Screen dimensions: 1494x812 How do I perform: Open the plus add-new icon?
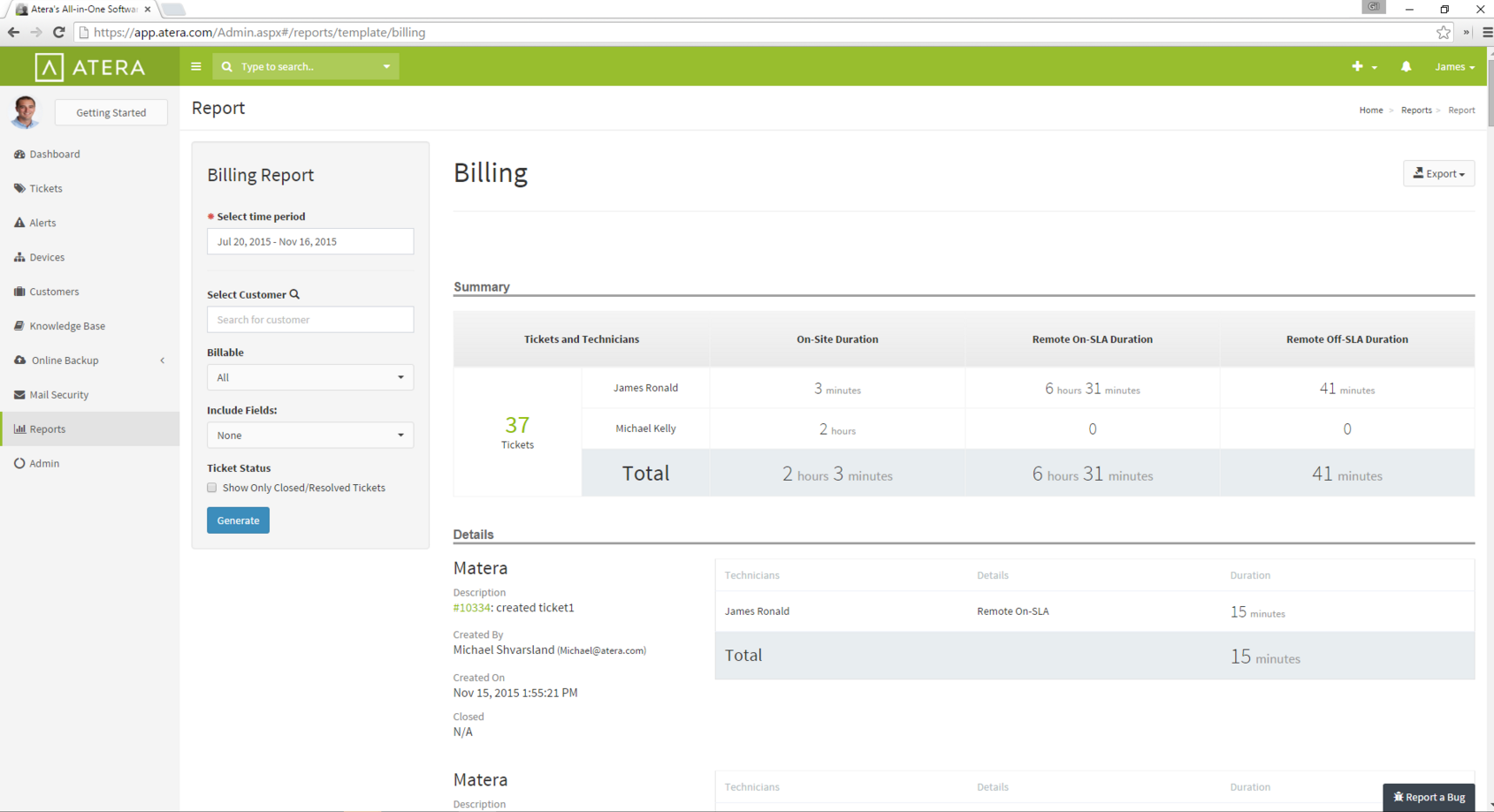click(1357, 66)
